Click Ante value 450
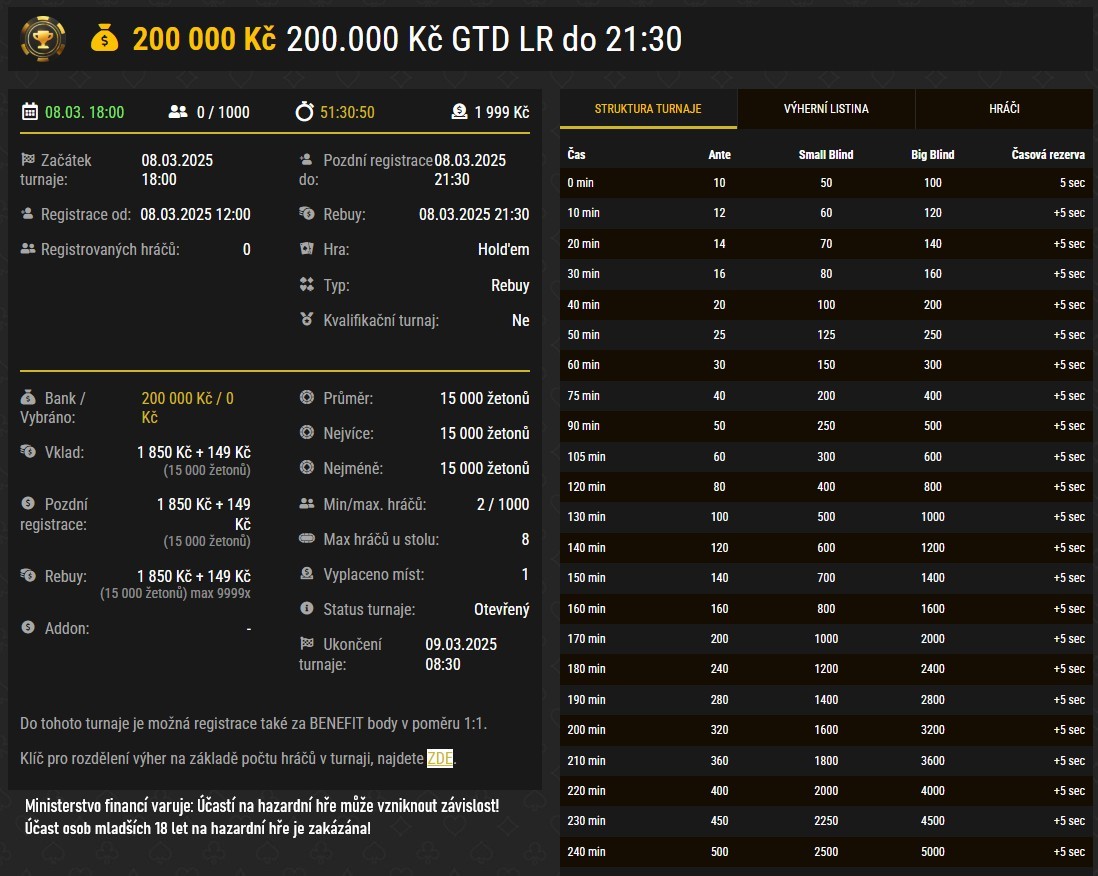 tap(719, 821)
